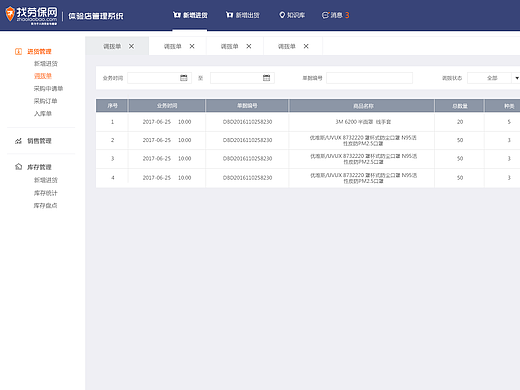520x390 pixels.
Task: Open 入库单 in the sidebar
Action: pyautogui.click(x=43, y=113)
